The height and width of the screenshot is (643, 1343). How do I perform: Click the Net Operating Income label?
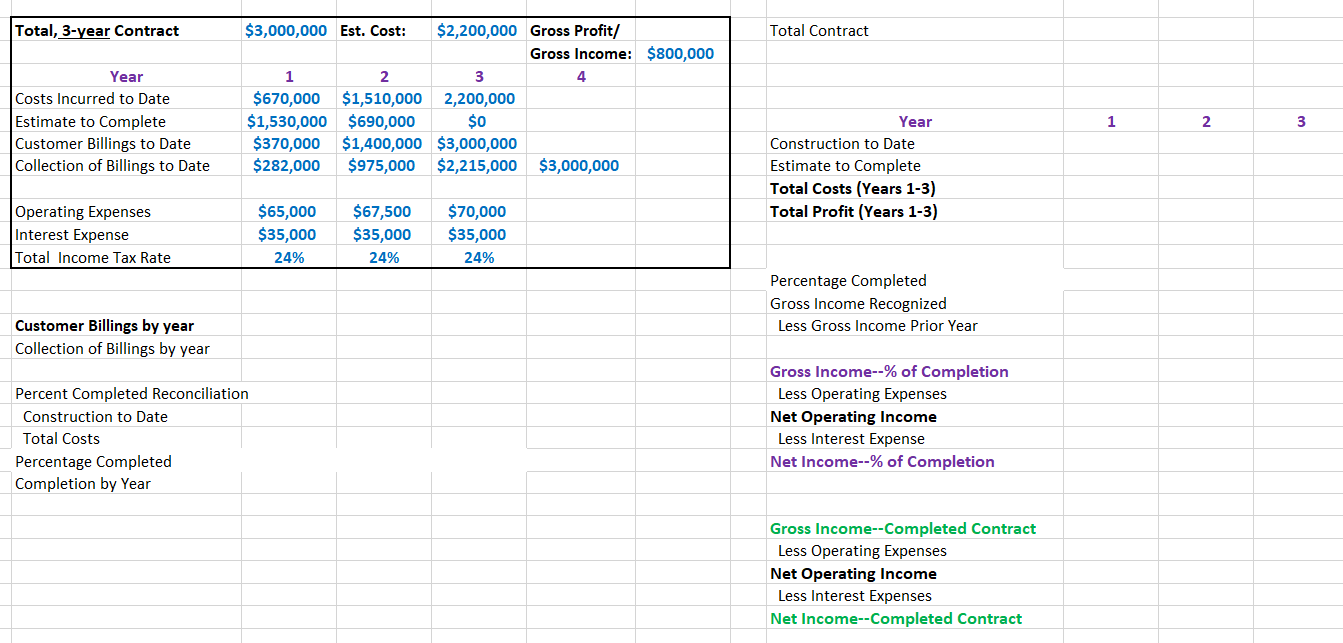point(852,416)
